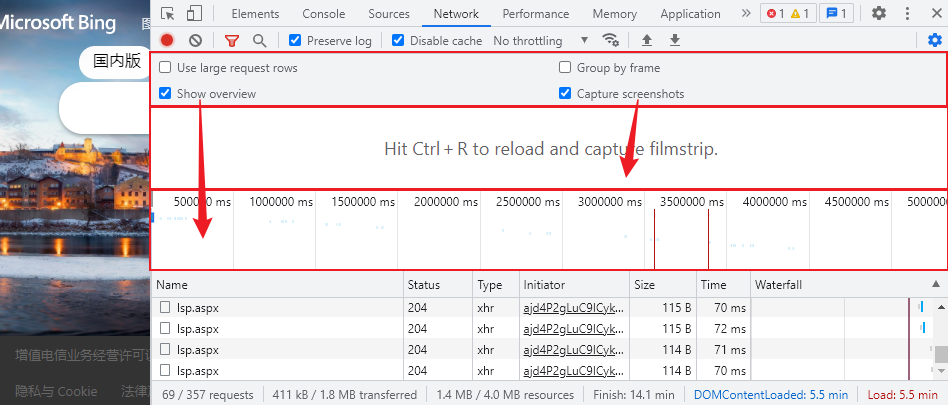Uncheck Capture screenshots option

click(565, 94)
